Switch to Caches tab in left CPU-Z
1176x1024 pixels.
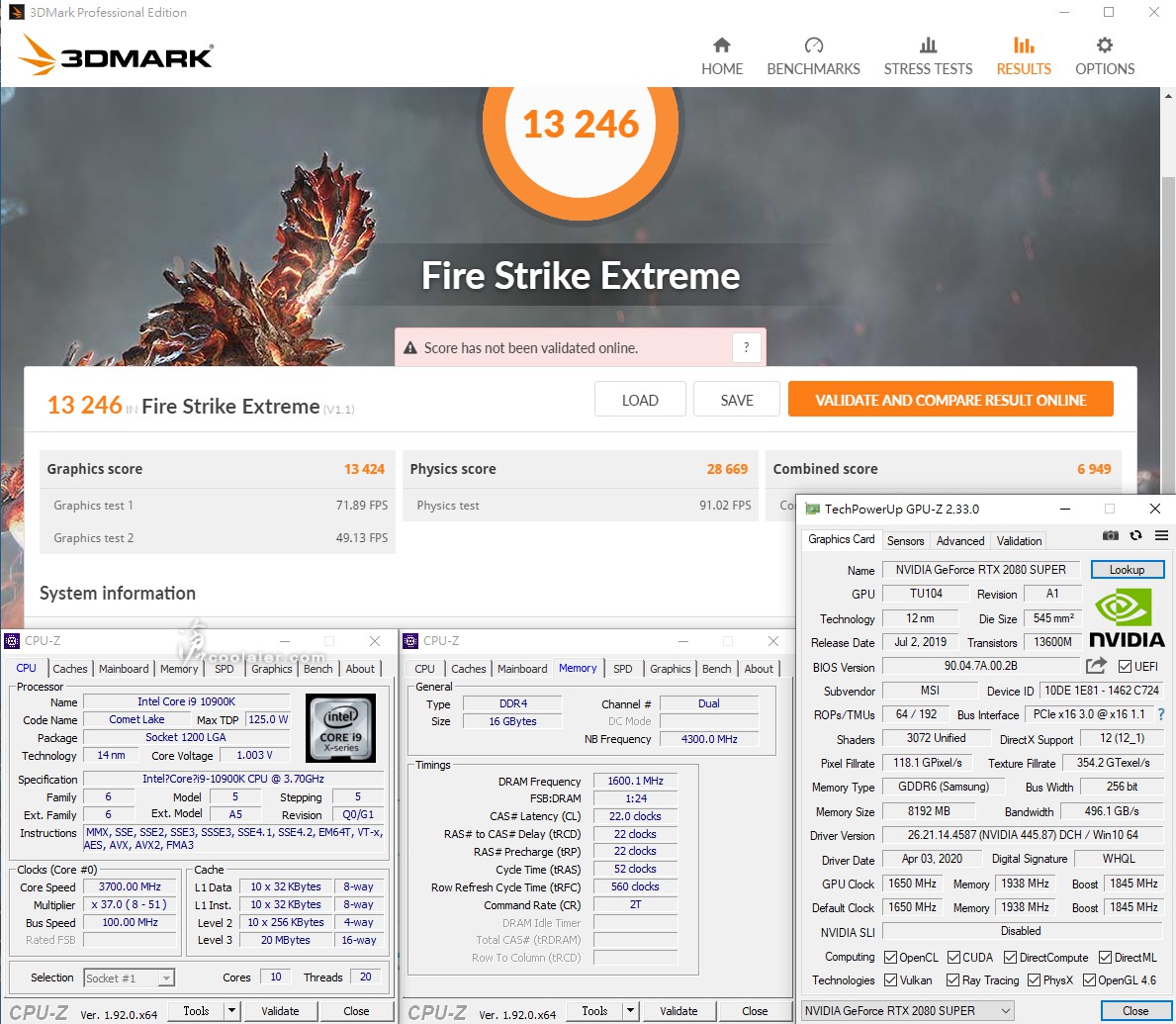point(70,669)
